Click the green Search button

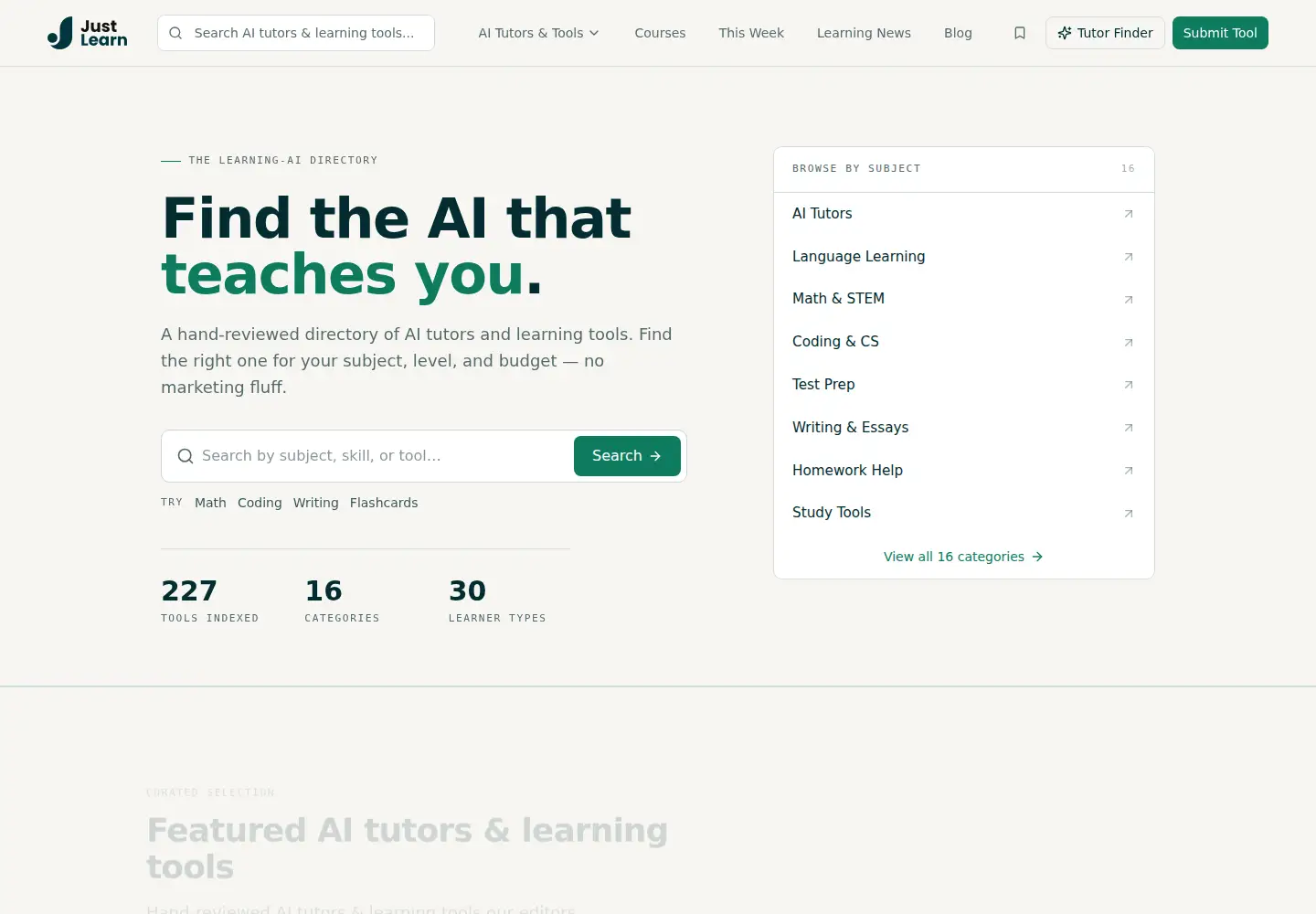tap(627, 456)
